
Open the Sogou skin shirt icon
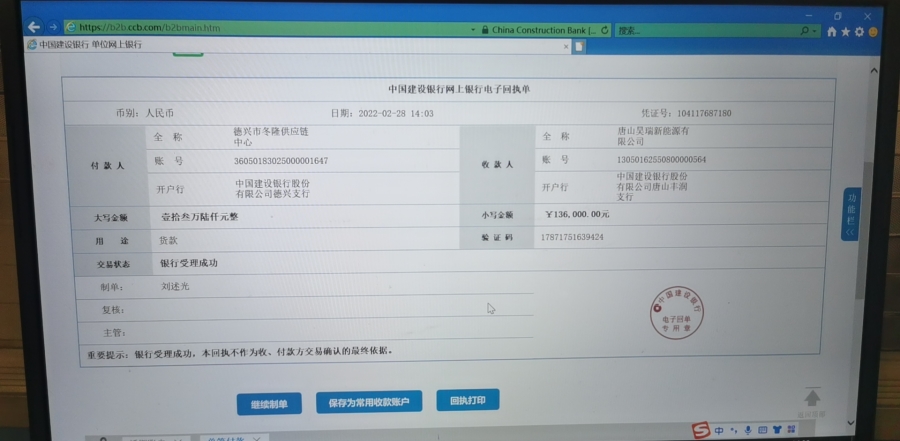778,431
